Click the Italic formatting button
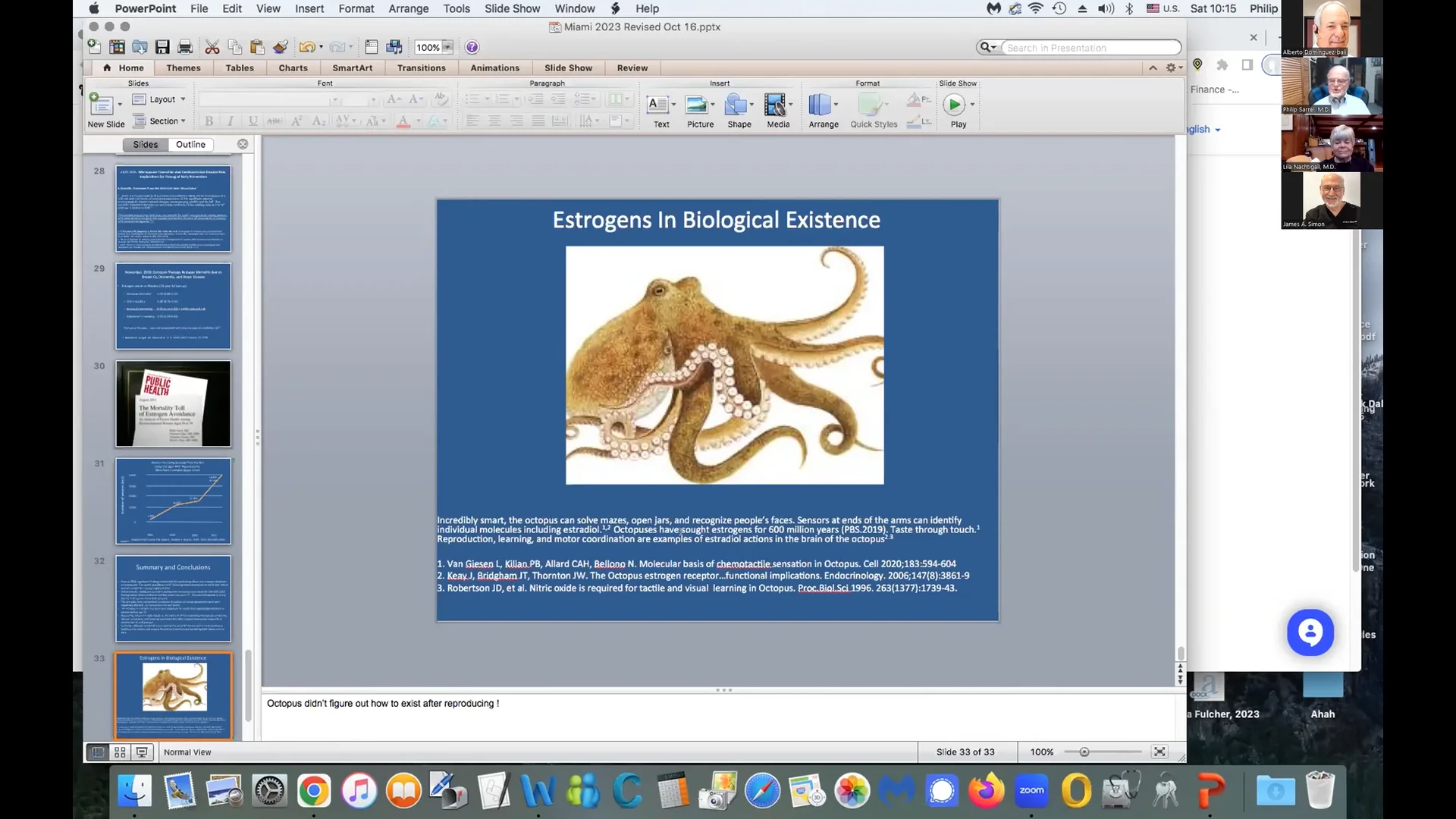 point(231,121)
